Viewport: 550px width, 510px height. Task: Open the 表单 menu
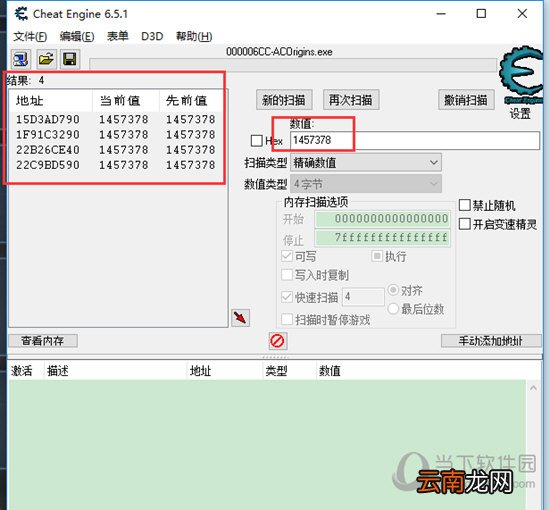[x=118, y=36]
